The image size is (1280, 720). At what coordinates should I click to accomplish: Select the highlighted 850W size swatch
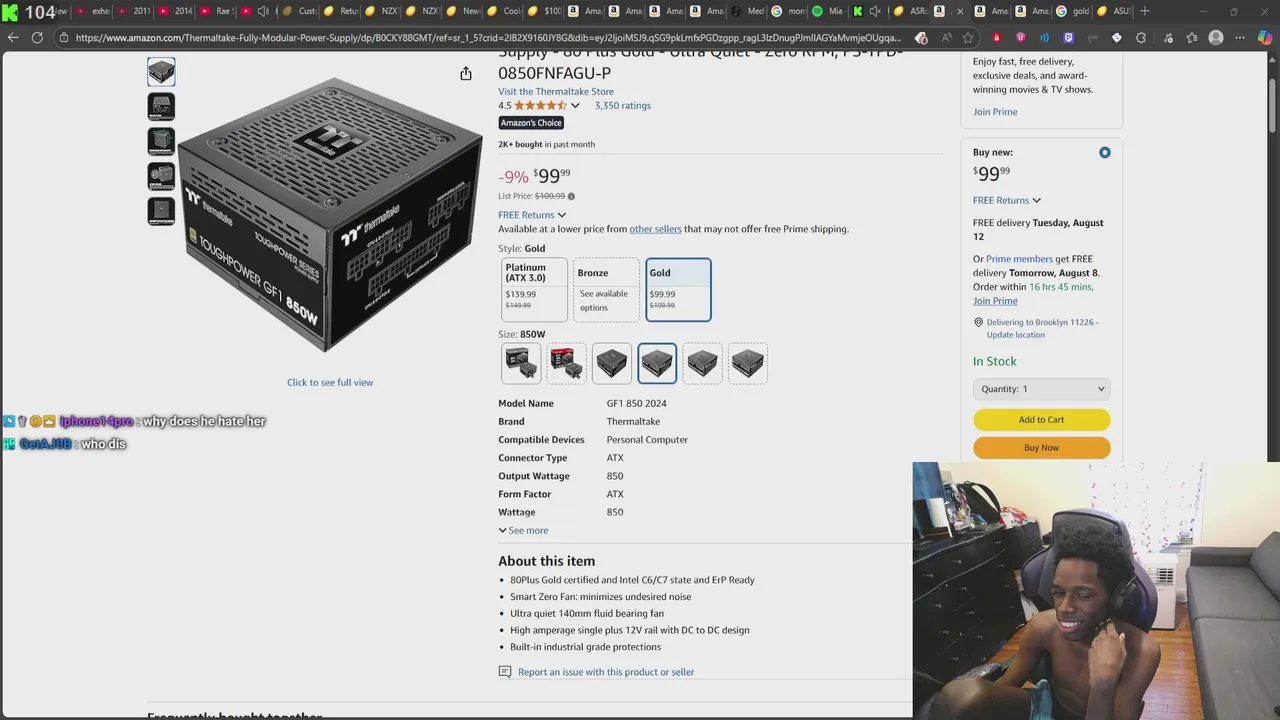[657, 363]
